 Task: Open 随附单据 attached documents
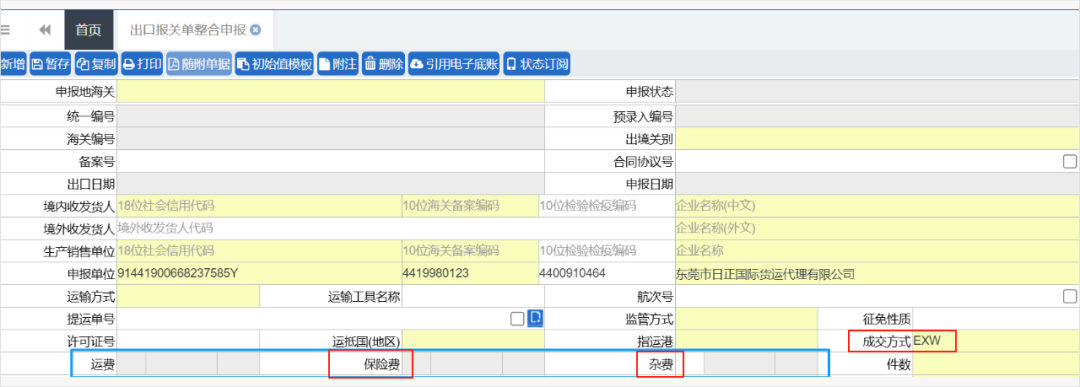coord(199,65)
